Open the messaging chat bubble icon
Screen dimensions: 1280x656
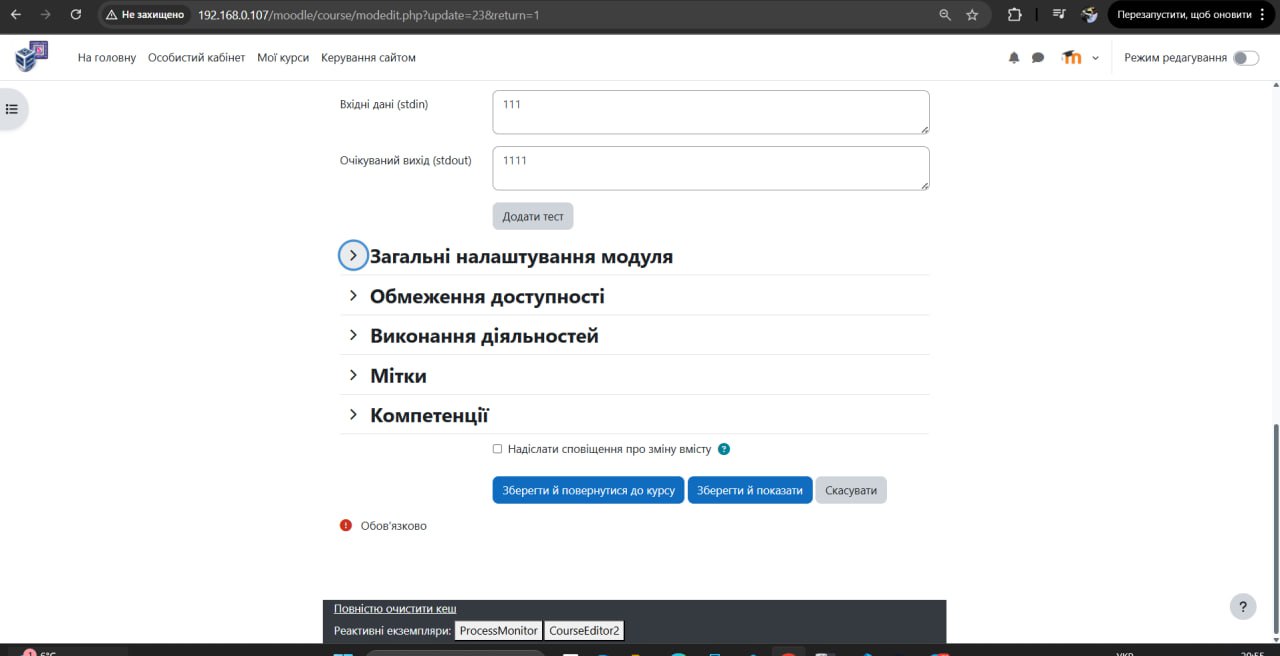(x=1038, y=58)
